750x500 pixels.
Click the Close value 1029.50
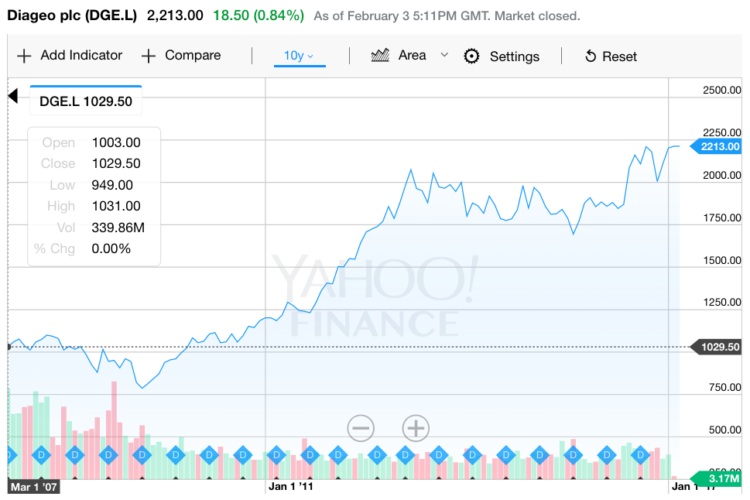[116, 164]
